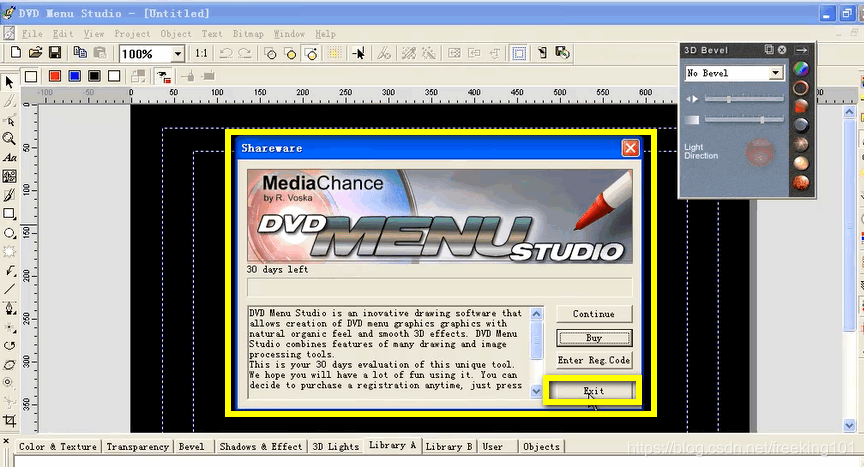864x467 pixels.
Task: Switch to the Objects tab
Action: tap(541, 447)
